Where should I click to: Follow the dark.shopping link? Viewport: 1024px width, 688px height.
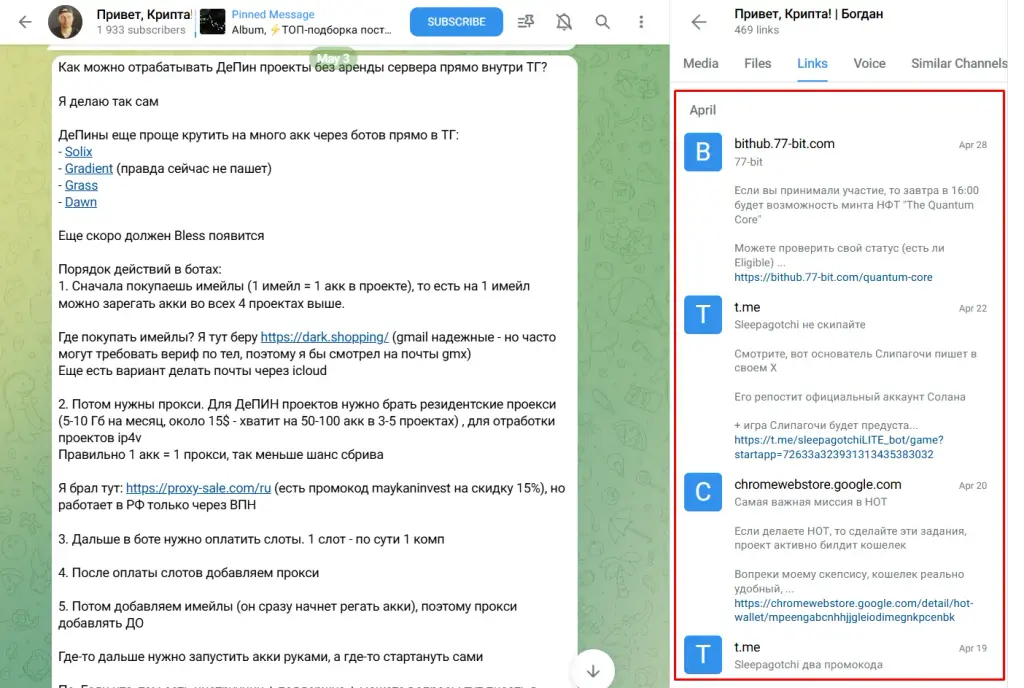click(x=325, y=337)
